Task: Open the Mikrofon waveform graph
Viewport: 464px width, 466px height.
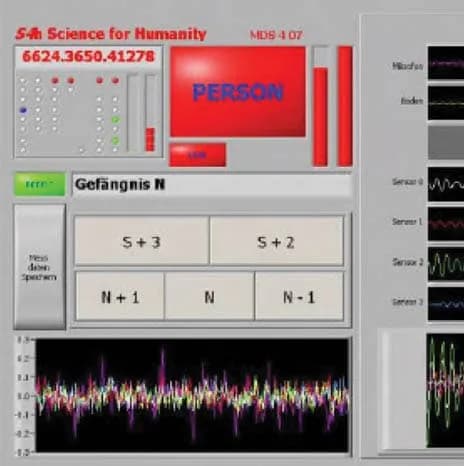Action: pyautogui.click(x=446, y=63)
